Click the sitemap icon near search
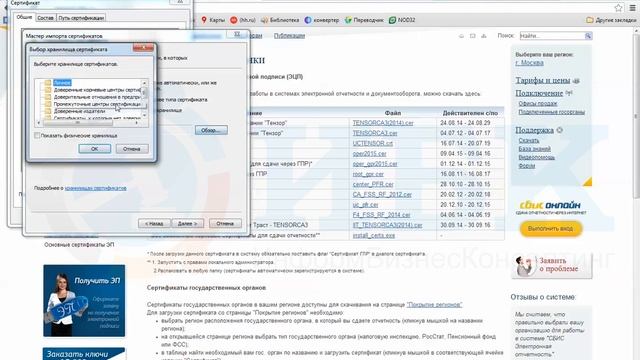The image size is (640, 360). coord(484,36)
